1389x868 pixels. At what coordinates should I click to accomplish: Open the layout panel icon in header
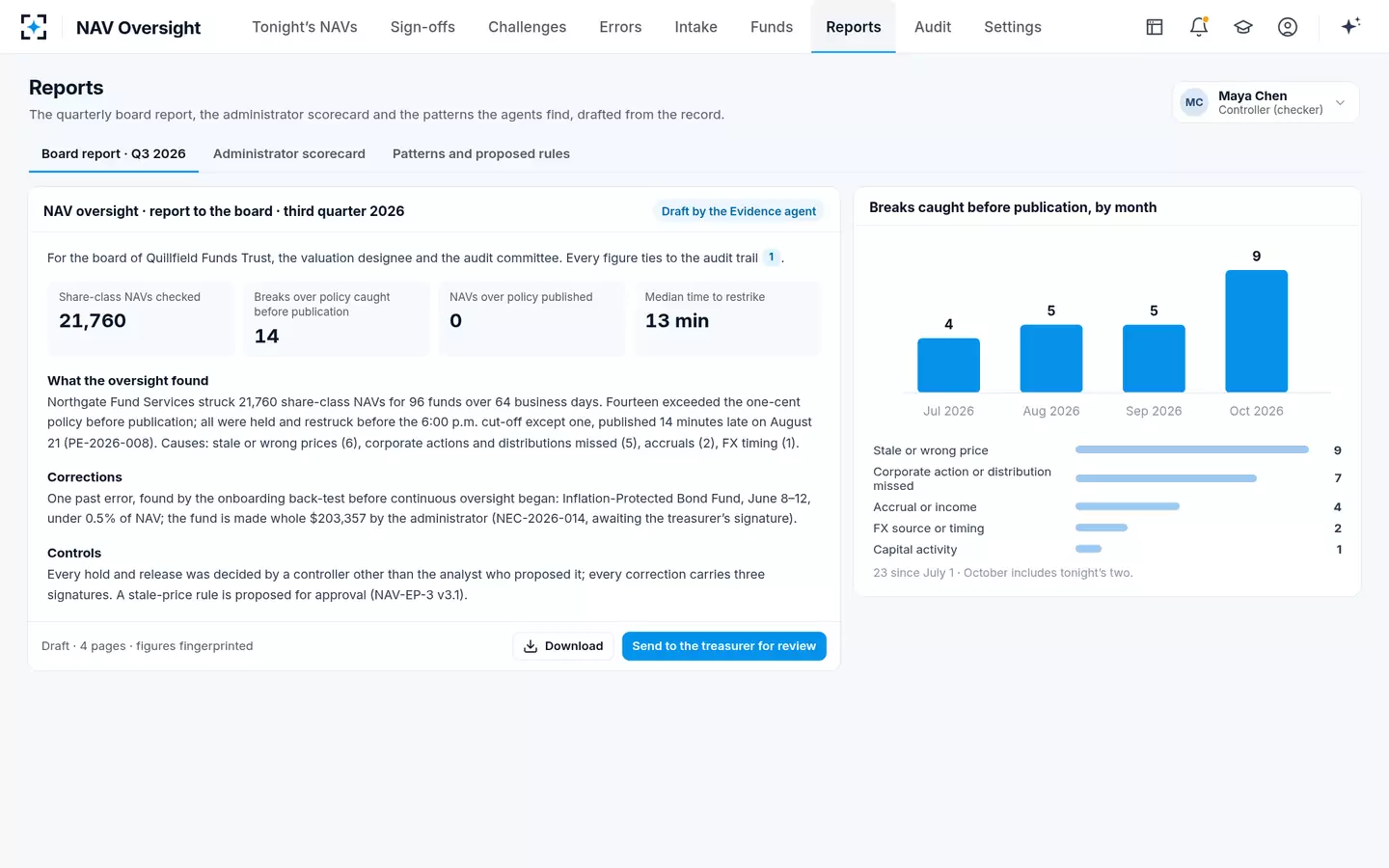pyautogui.click(x=1155, y=27)
